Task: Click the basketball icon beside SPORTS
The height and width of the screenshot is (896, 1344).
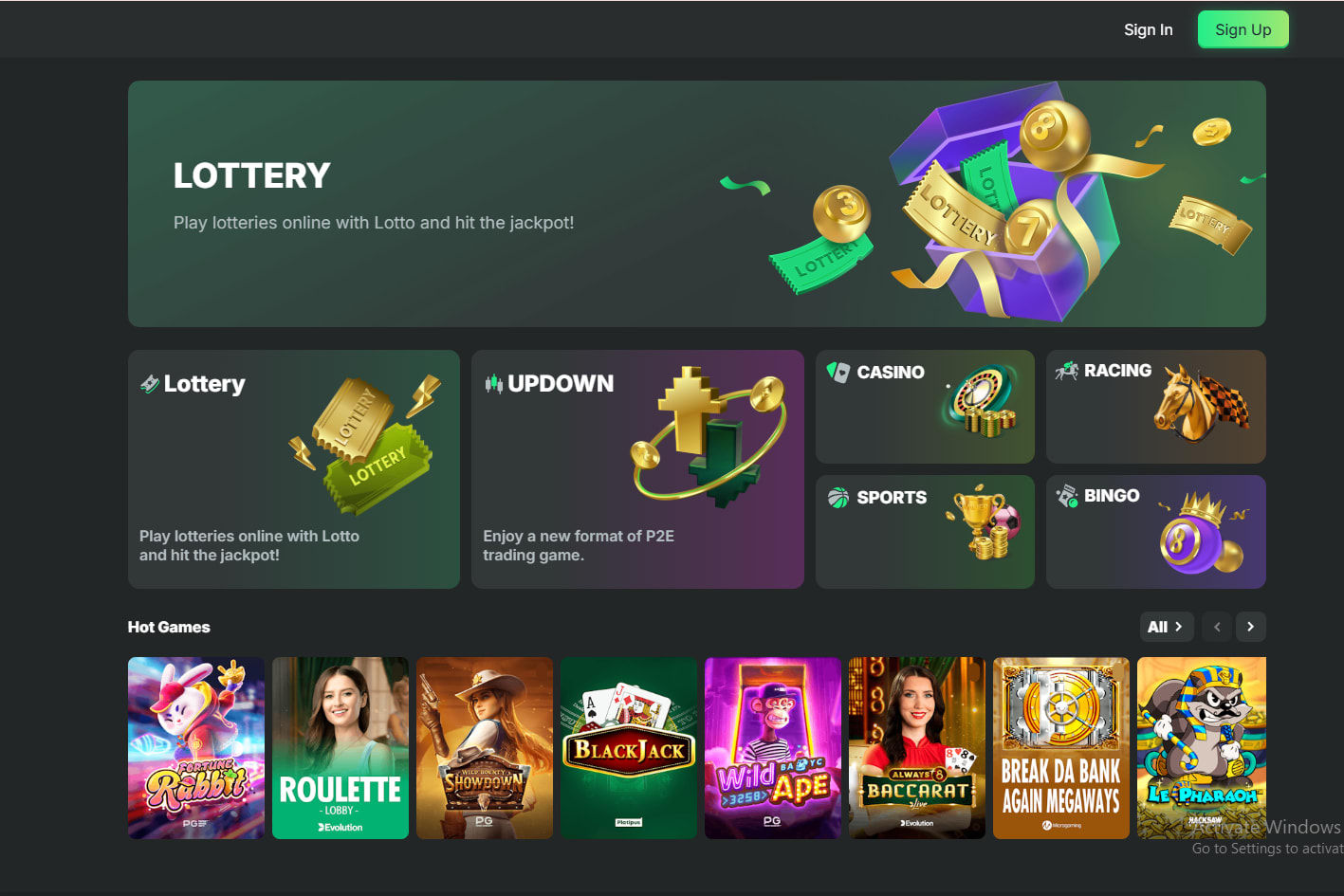Action: (x=838, y=498)
